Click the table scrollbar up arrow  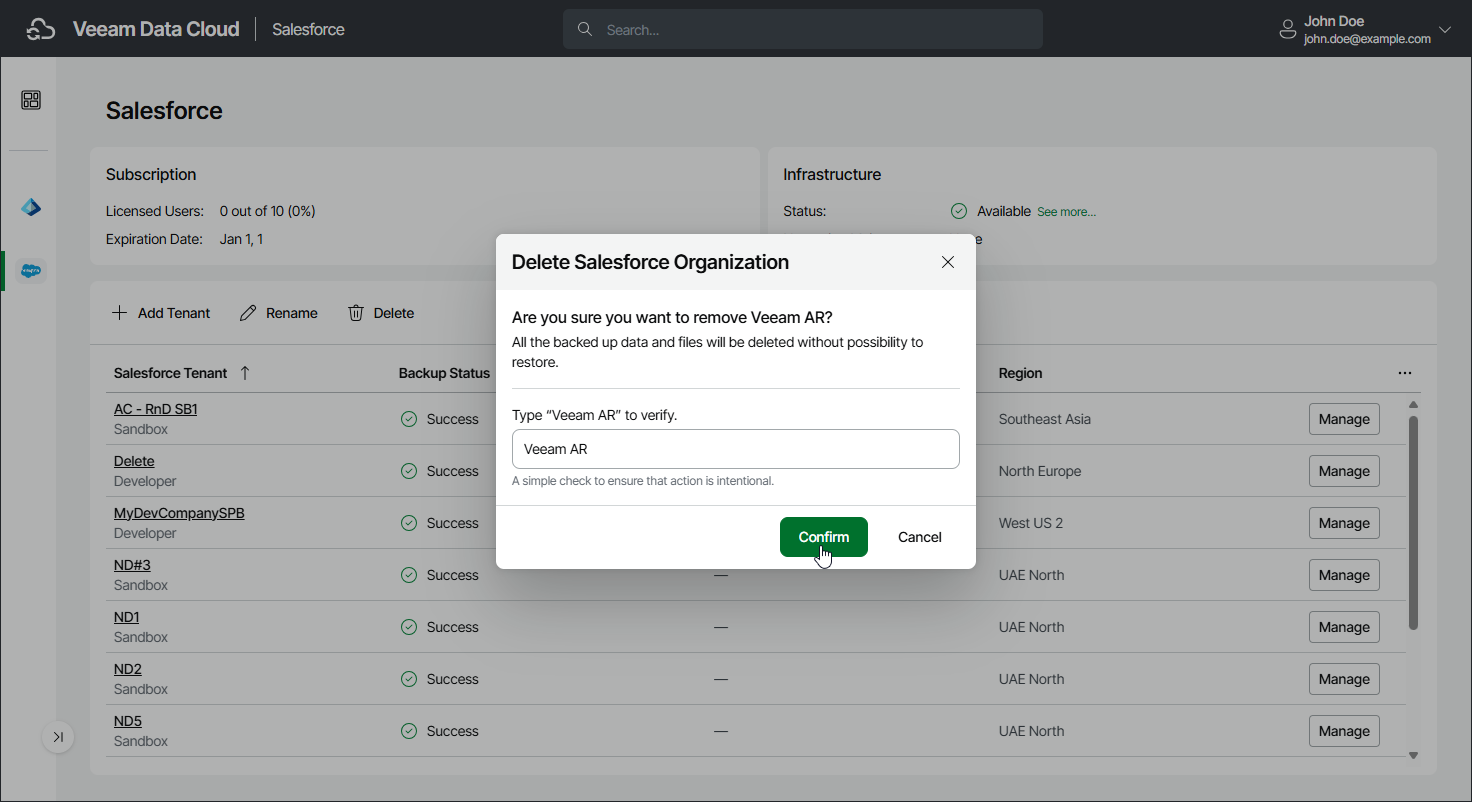tap(1413, 404)
